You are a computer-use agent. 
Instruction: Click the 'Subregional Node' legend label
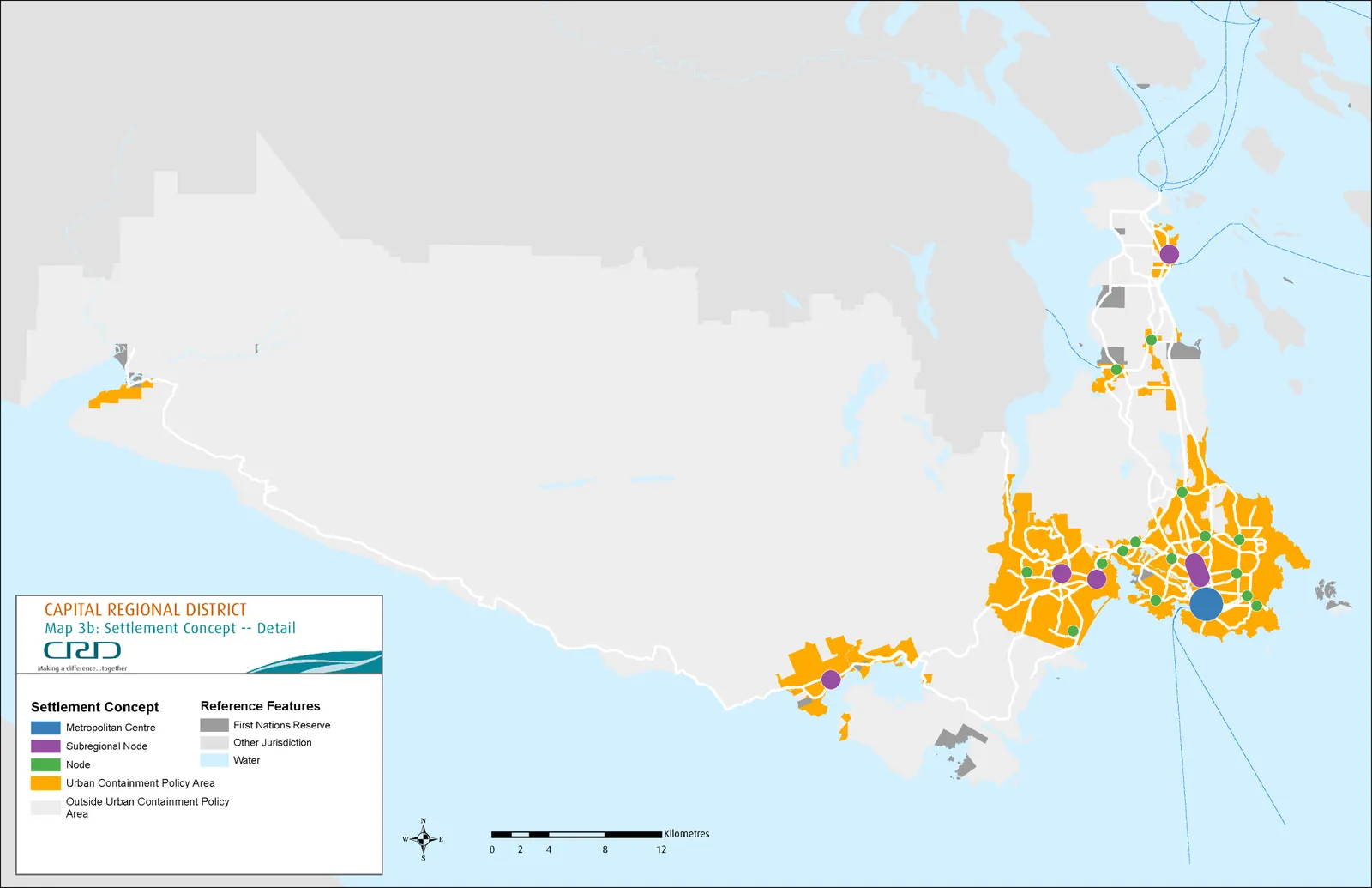[x=106, y=746]
